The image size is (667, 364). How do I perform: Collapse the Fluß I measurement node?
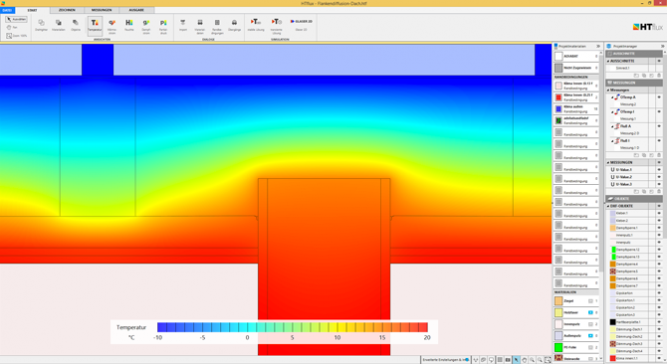click(x=613, y=141)
